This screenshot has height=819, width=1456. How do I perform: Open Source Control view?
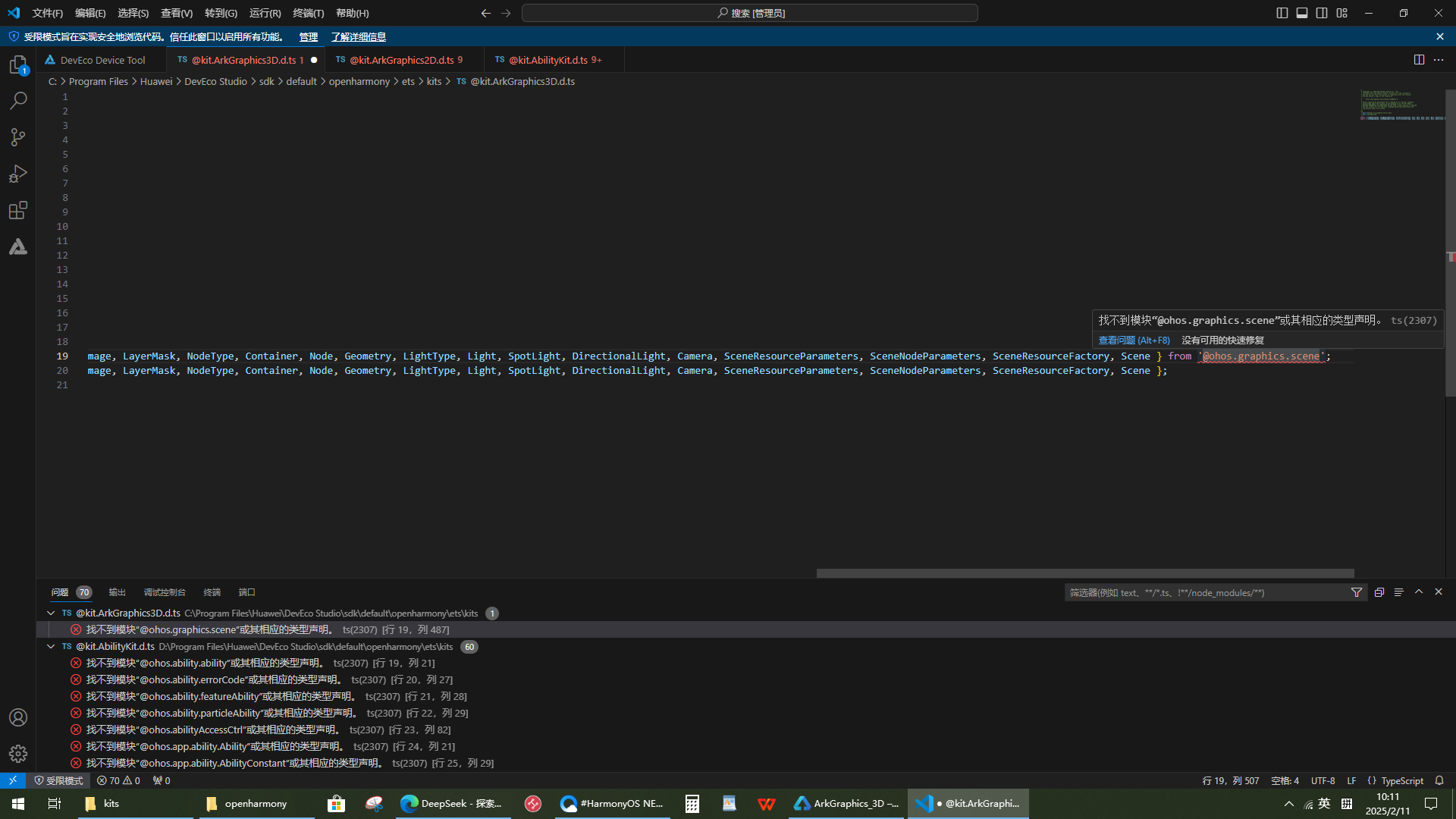pyautogui.click(x=18, y=137)
